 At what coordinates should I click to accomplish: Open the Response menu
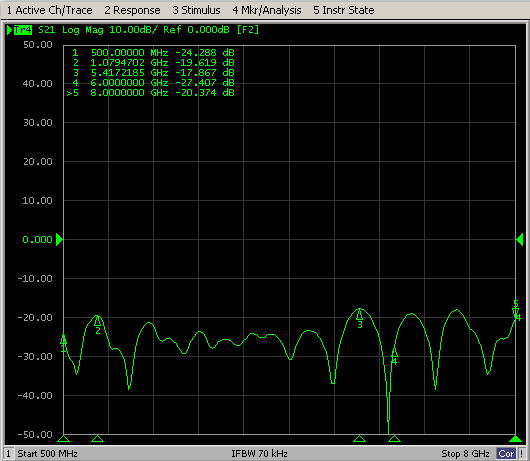pos(132,10)
